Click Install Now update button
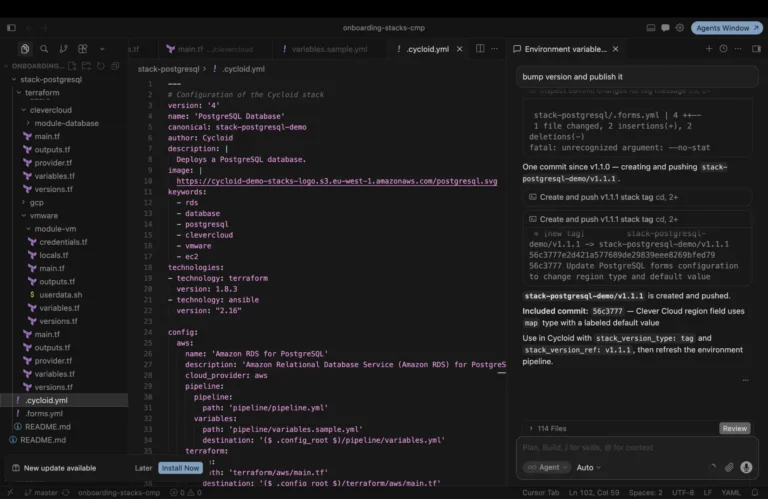Screen dimensions: 768x499 [x=180, y=468]
